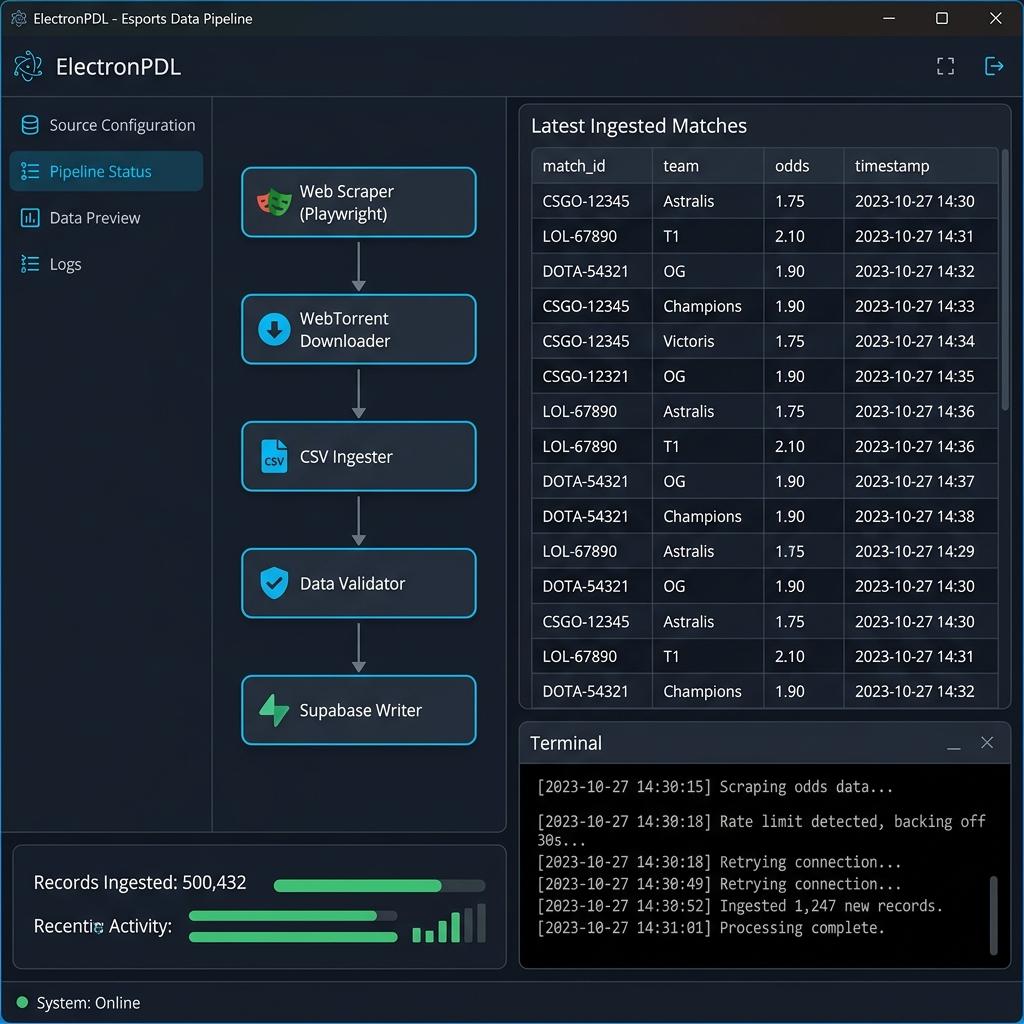Click the fullscreen icon in header
The image size is (1024, 1024).
pyautogui.click(x=945, y=66)
